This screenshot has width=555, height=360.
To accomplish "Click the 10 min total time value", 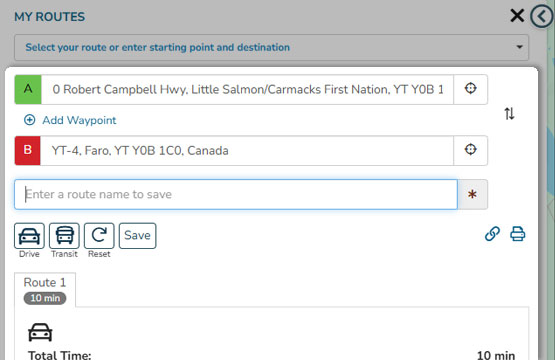I will coord(496,355).
